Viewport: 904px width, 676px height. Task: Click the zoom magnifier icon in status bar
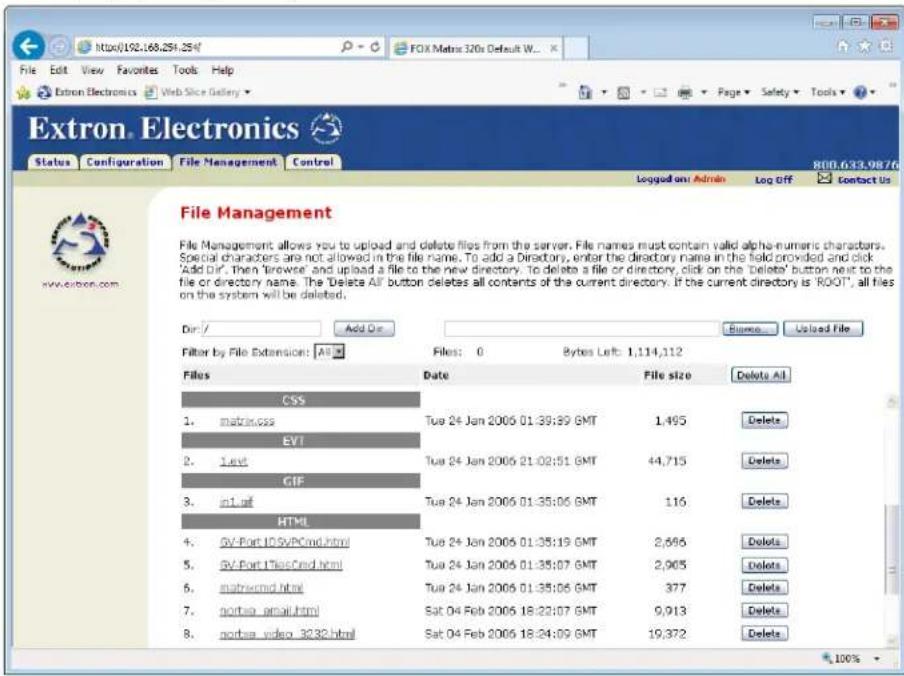(x=827, y=658)
